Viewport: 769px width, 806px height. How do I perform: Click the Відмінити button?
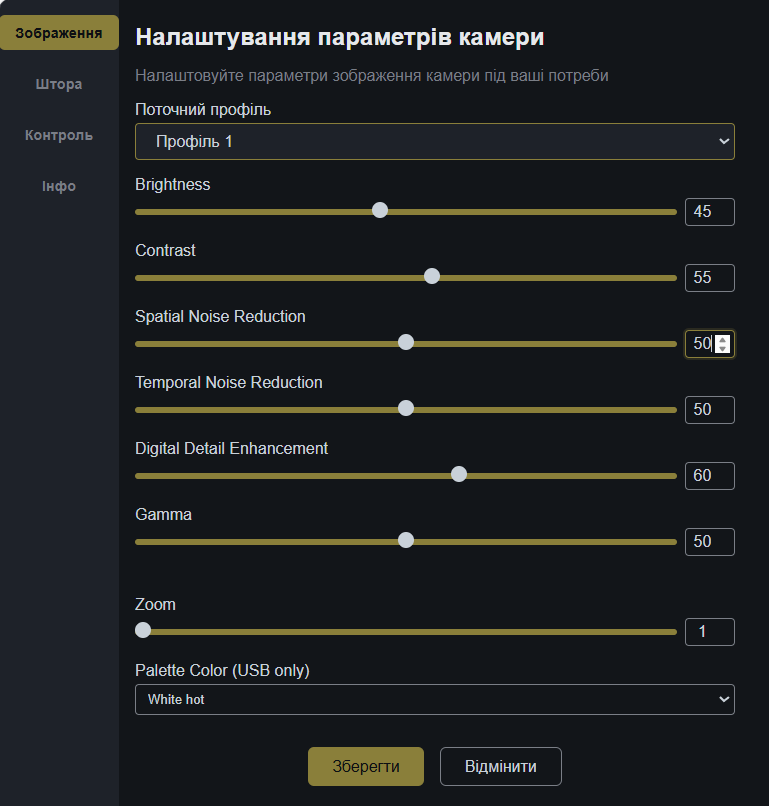tap(501, 767)
